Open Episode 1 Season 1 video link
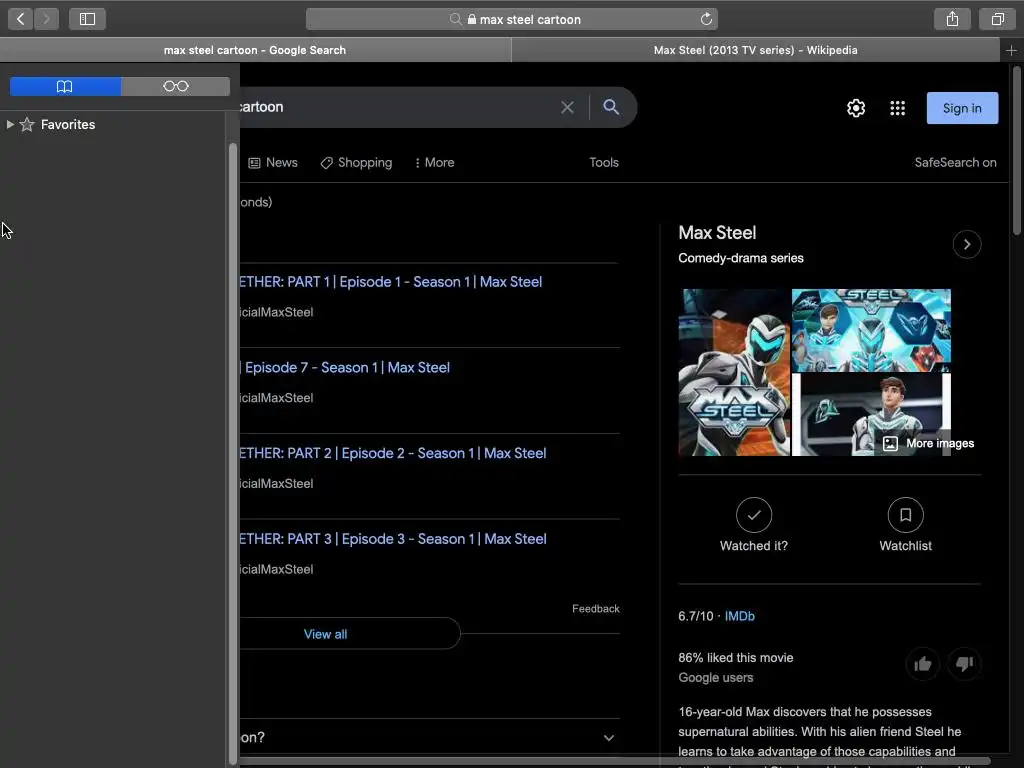This screenshot has width=1024, height=768. pos(391,282)
